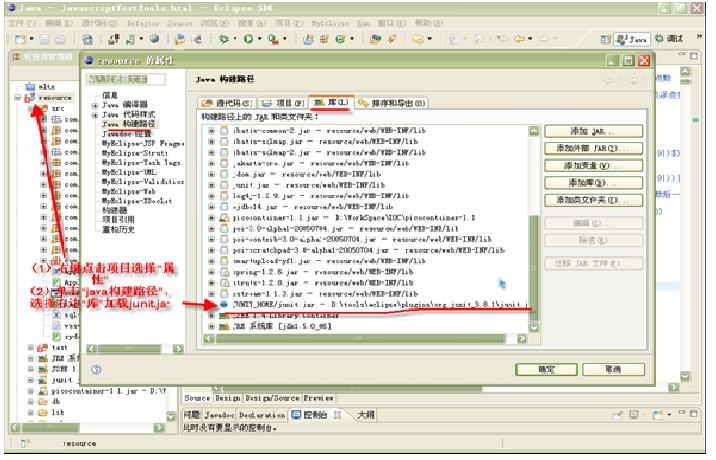Click the dialog's back history arrow icon
This screenshot has height=460, width=716.
pyautogui.click(x=608, y=80)
